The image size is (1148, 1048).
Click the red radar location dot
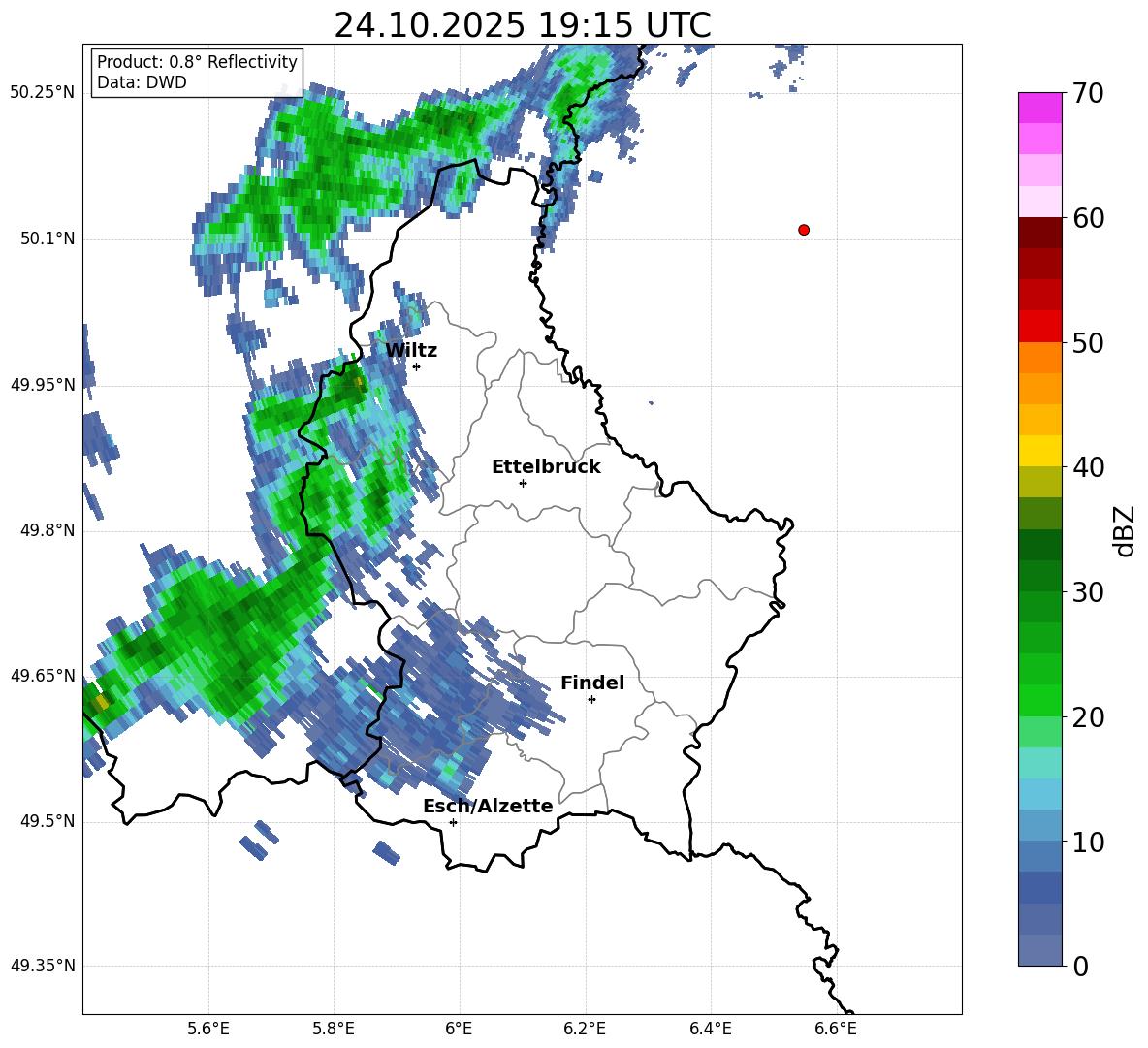coord(804,230)
